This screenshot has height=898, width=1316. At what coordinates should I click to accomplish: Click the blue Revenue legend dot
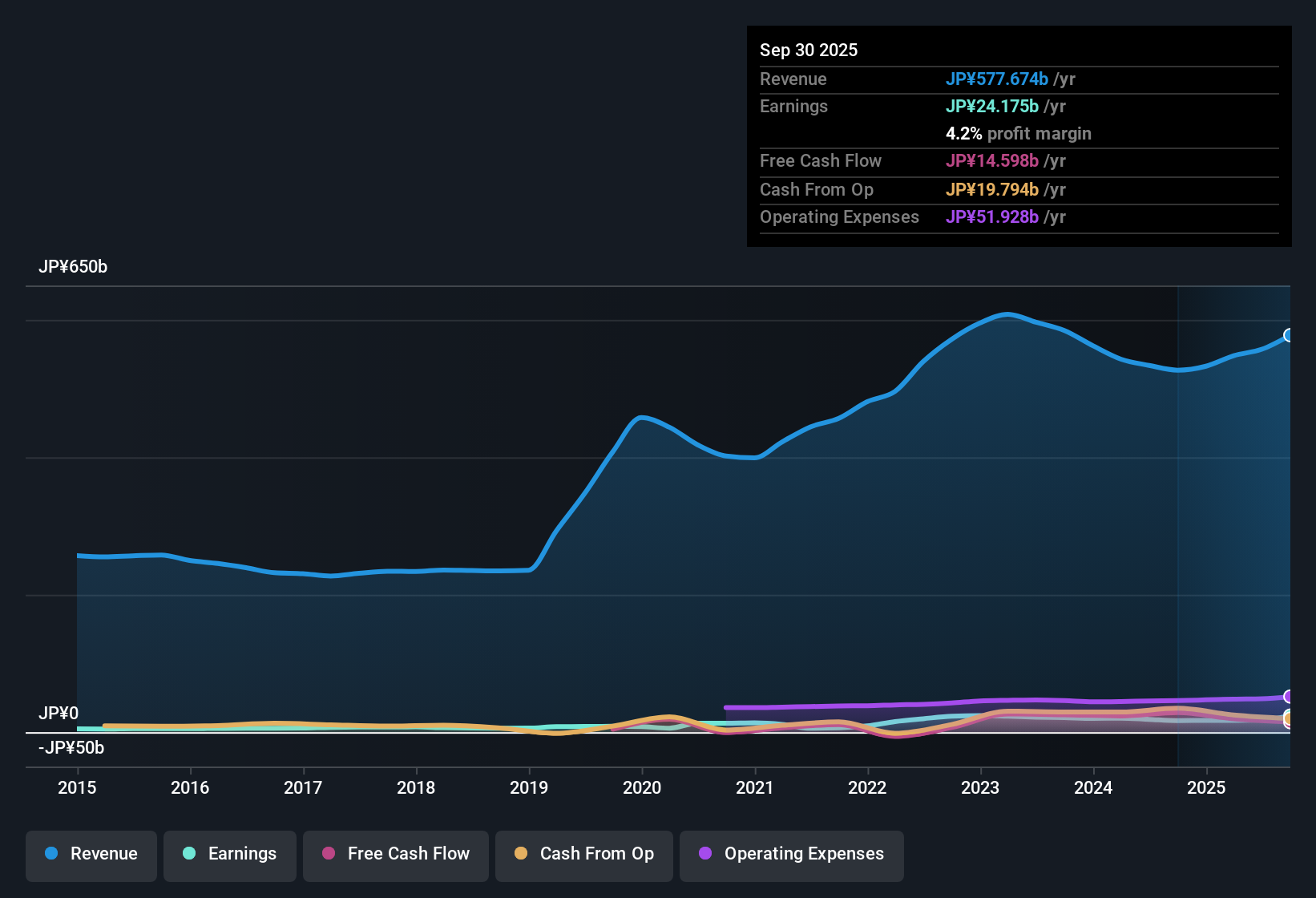point(51,854)
